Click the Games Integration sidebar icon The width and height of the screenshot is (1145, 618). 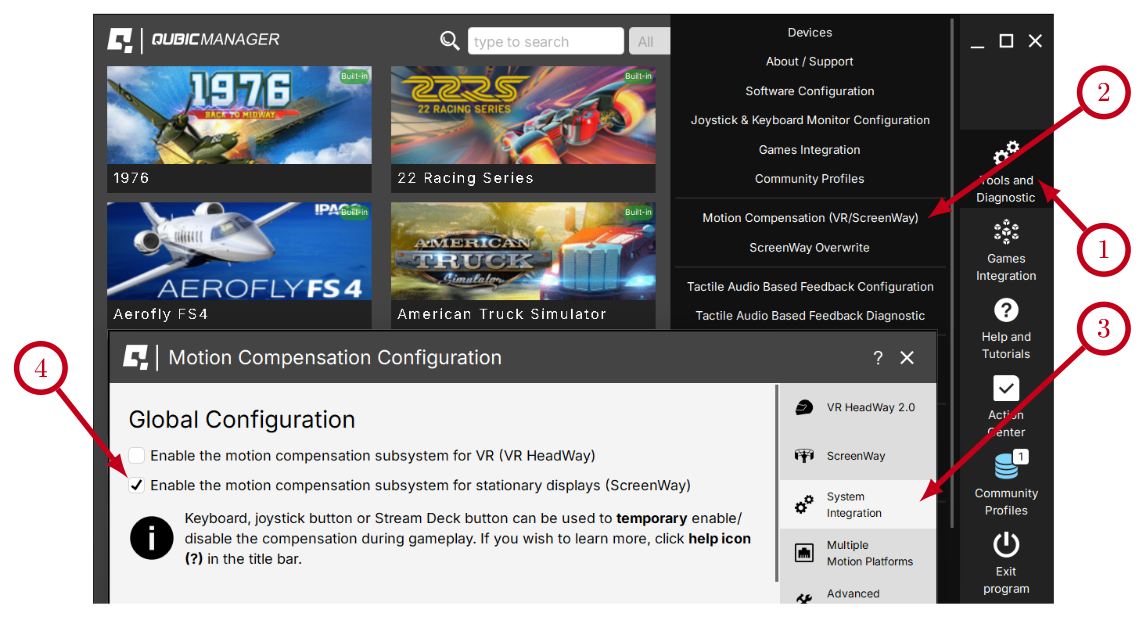pos(1006,232)
